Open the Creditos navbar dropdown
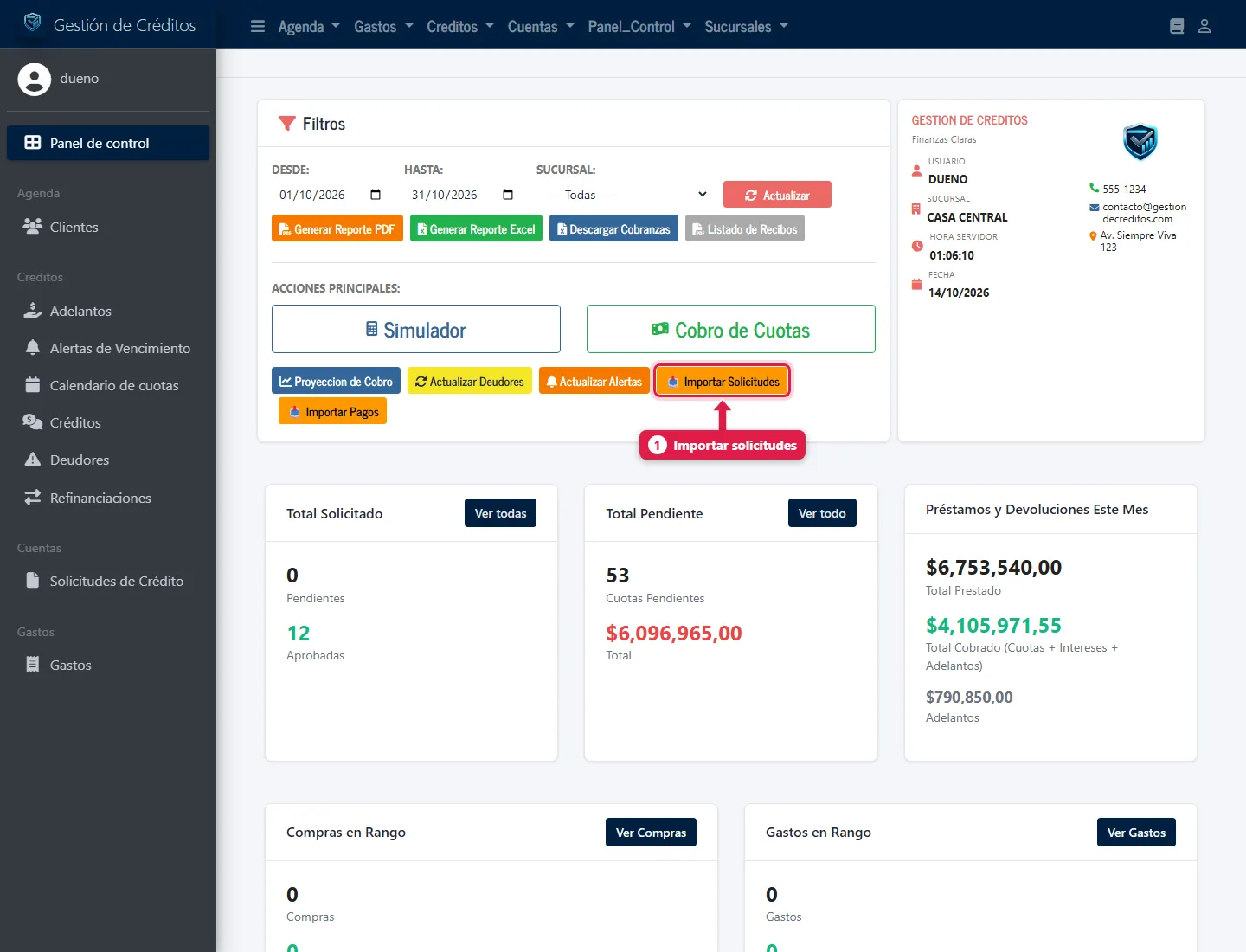The height and width of the screenshot is (952, 1246). 460,27
